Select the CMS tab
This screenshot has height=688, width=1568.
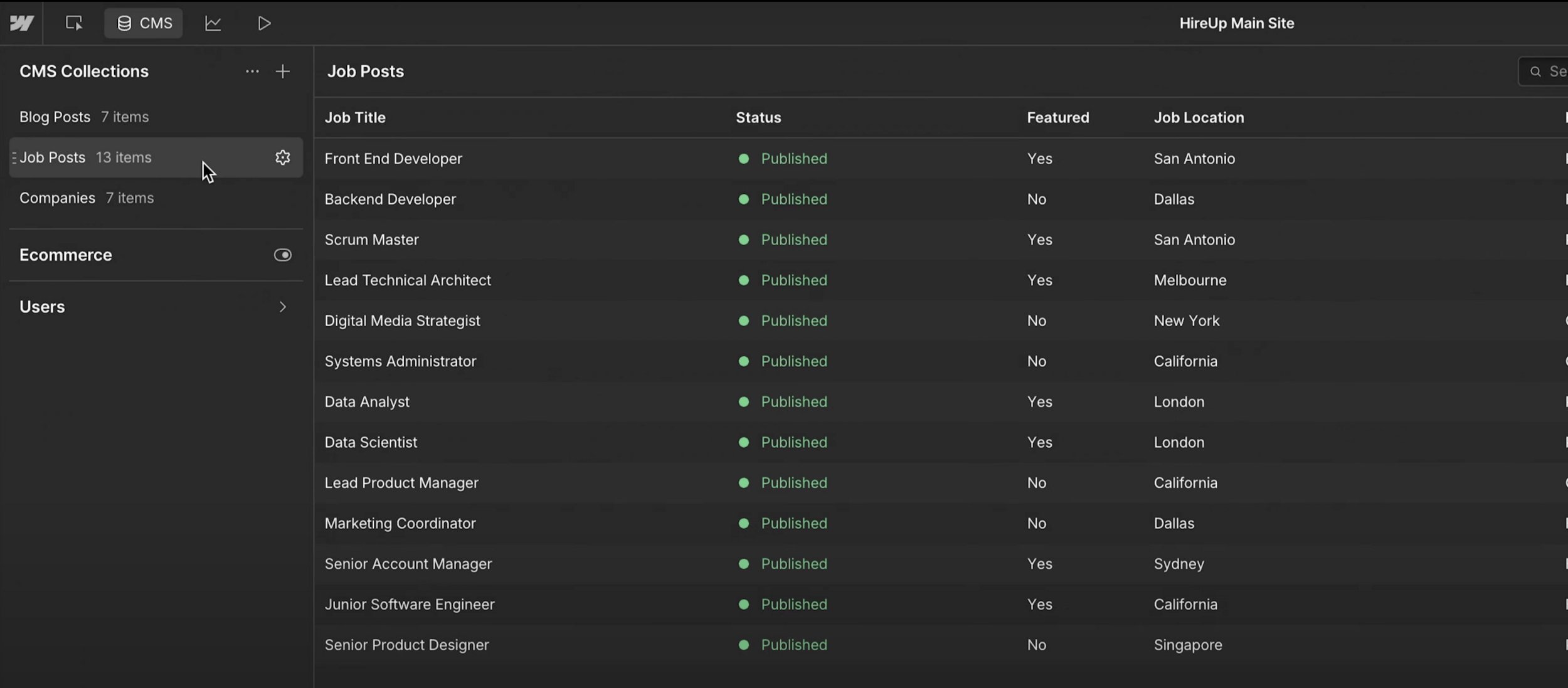tap(144, 24)
